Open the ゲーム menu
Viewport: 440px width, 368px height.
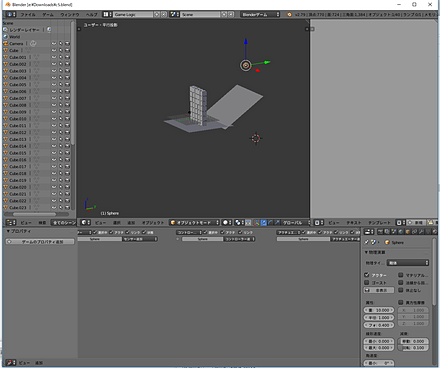(48, 15)
